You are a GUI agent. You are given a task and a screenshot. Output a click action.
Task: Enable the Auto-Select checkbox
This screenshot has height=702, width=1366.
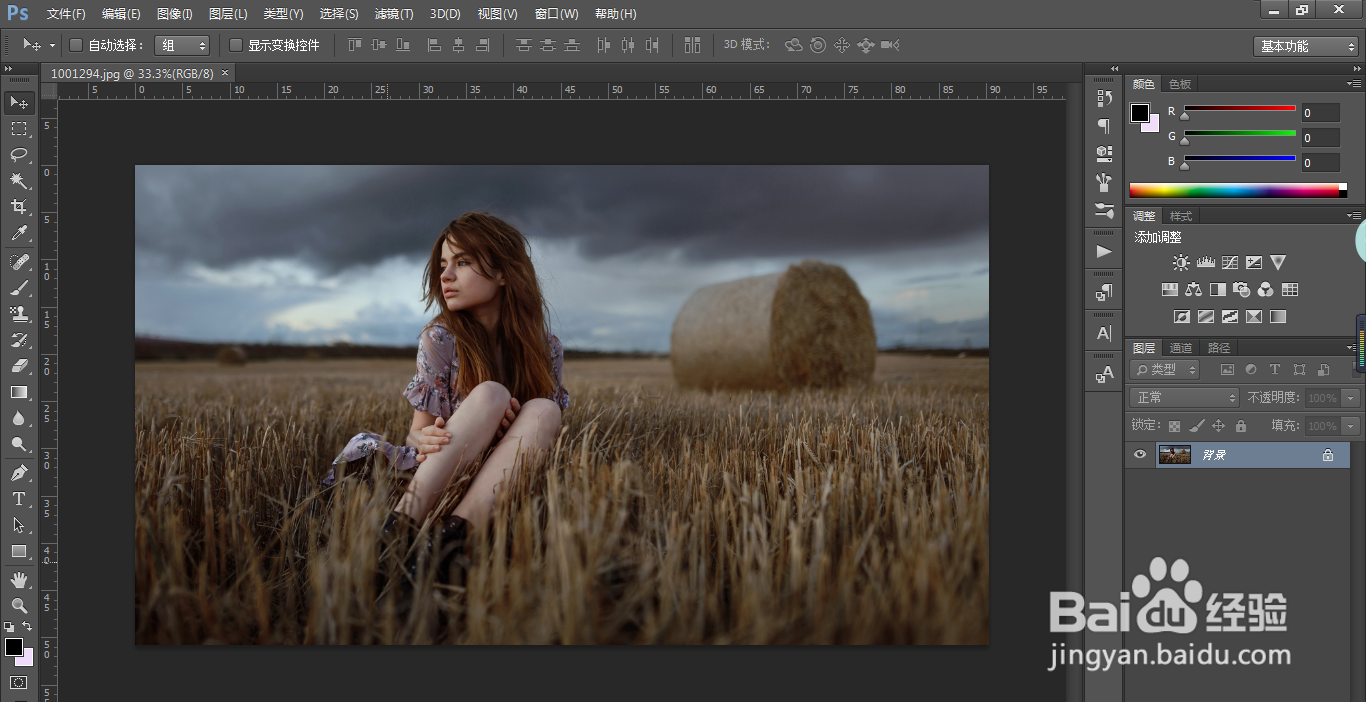(x=76, y=45)
